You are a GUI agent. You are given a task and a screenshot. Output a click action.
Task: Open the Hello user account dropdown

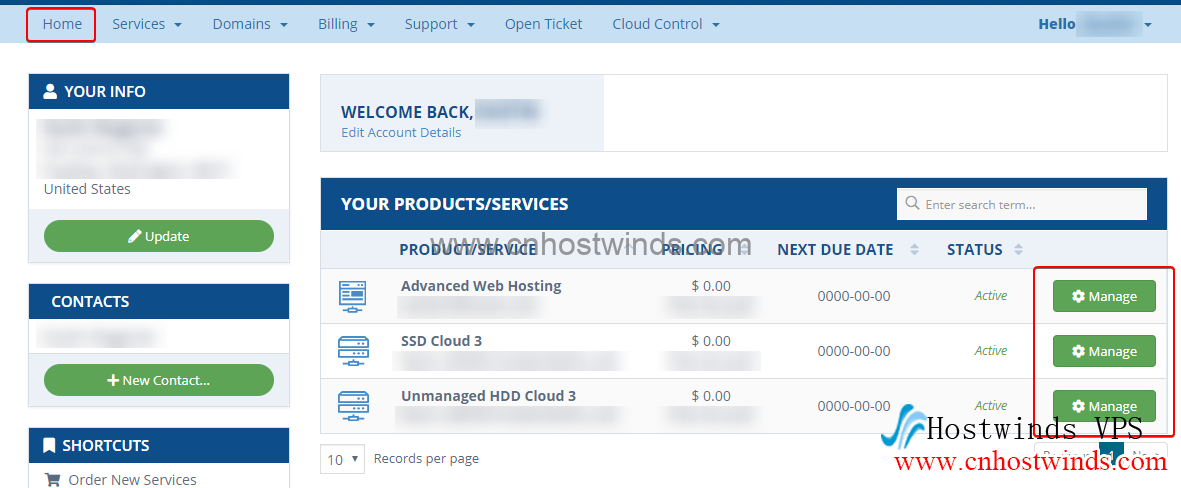click(1095, 24)
